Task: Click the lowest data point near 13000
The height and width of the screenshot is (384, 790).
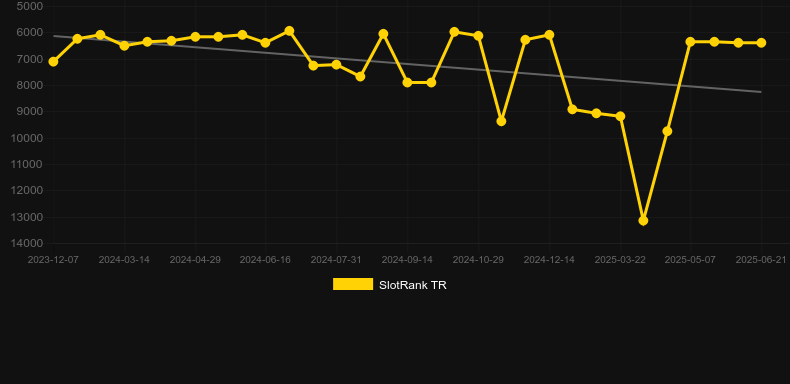Action: [643, 221]
